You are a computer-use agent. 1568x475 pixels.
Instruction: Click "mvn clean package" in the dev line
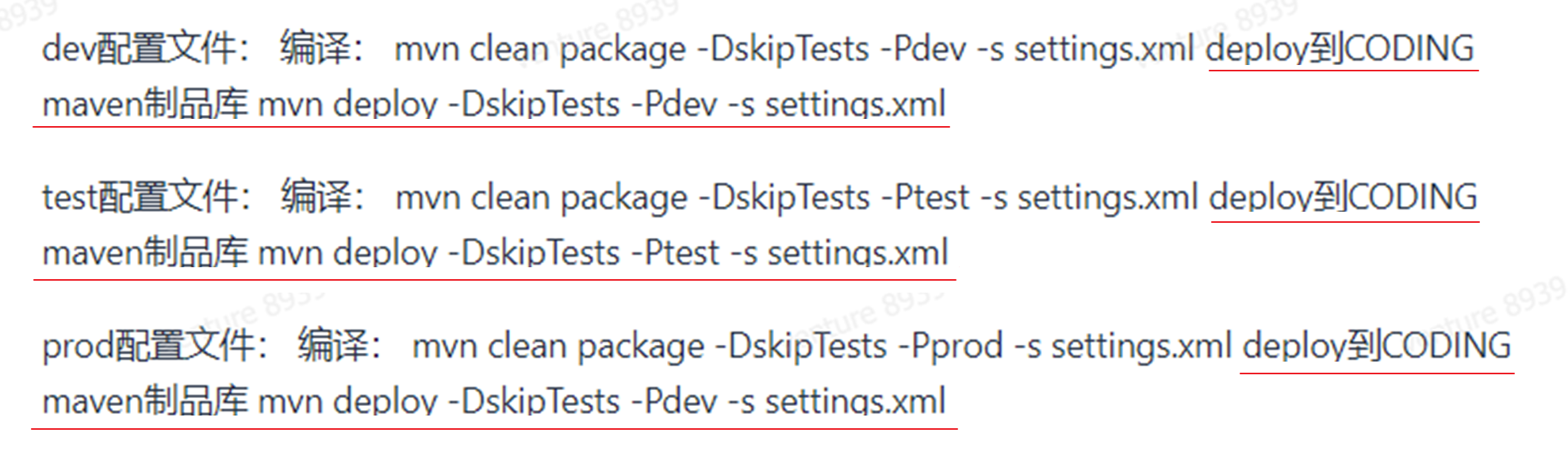click(x=540, y=50)
